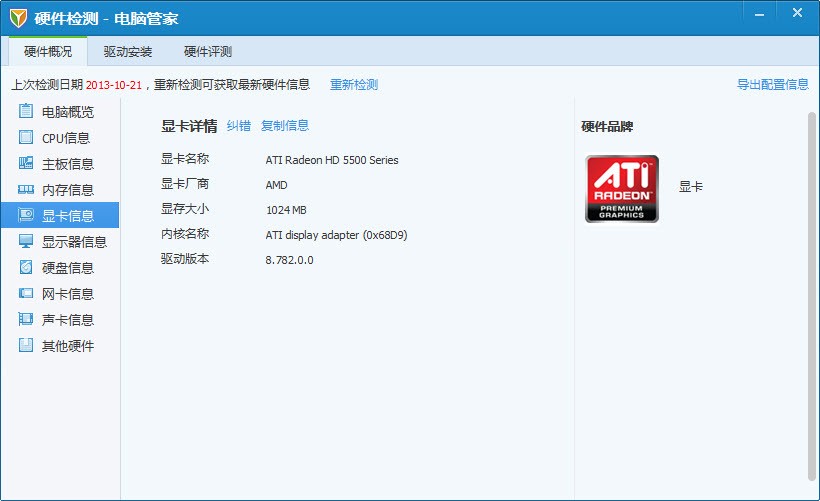Switch to the 驱动安装 tab
The height and width of the screenshot is (501, 820).
128,51
